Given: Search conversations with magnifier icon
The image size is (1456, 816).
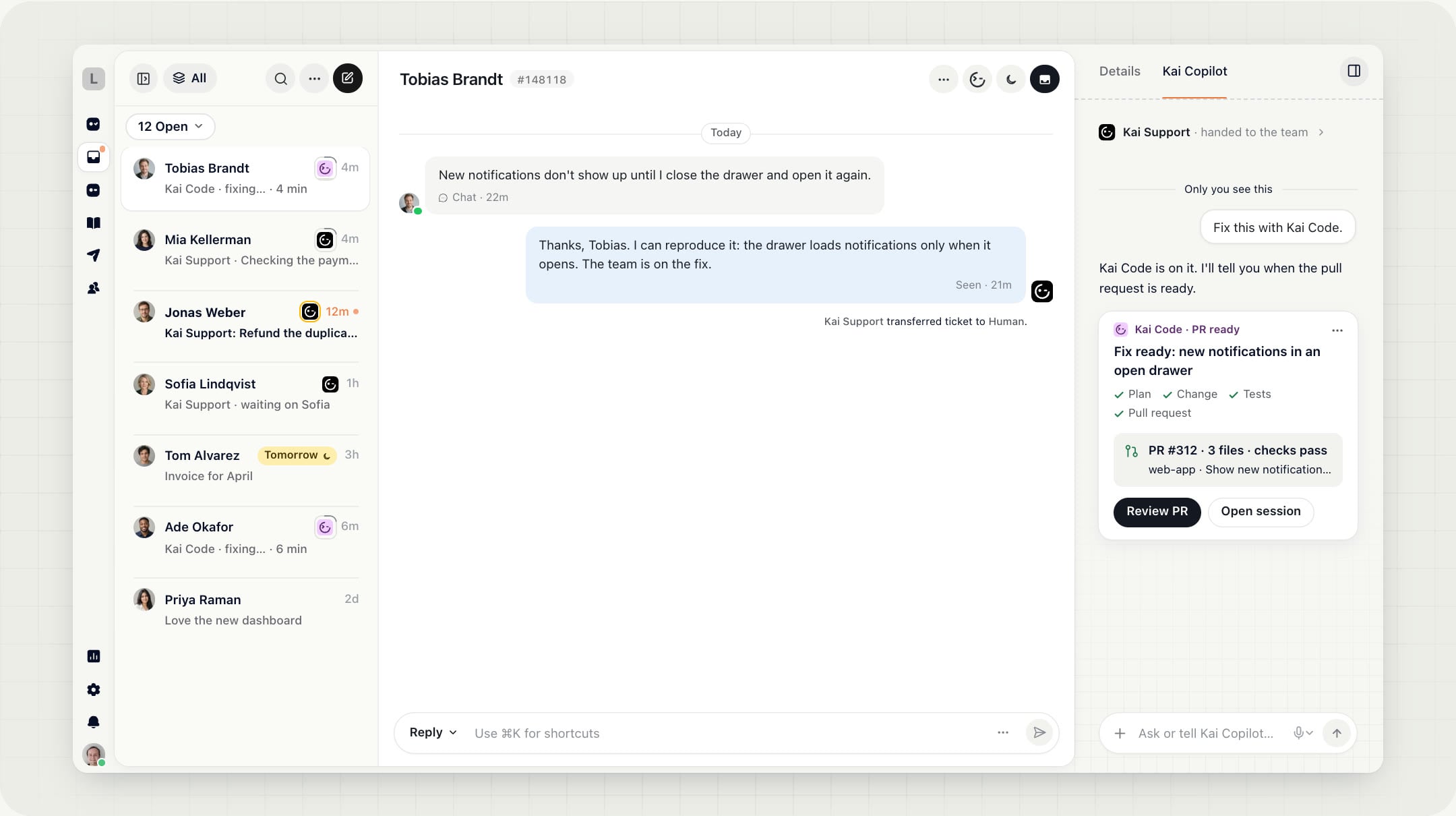Looking at the screenshot, I should [280, 79].
